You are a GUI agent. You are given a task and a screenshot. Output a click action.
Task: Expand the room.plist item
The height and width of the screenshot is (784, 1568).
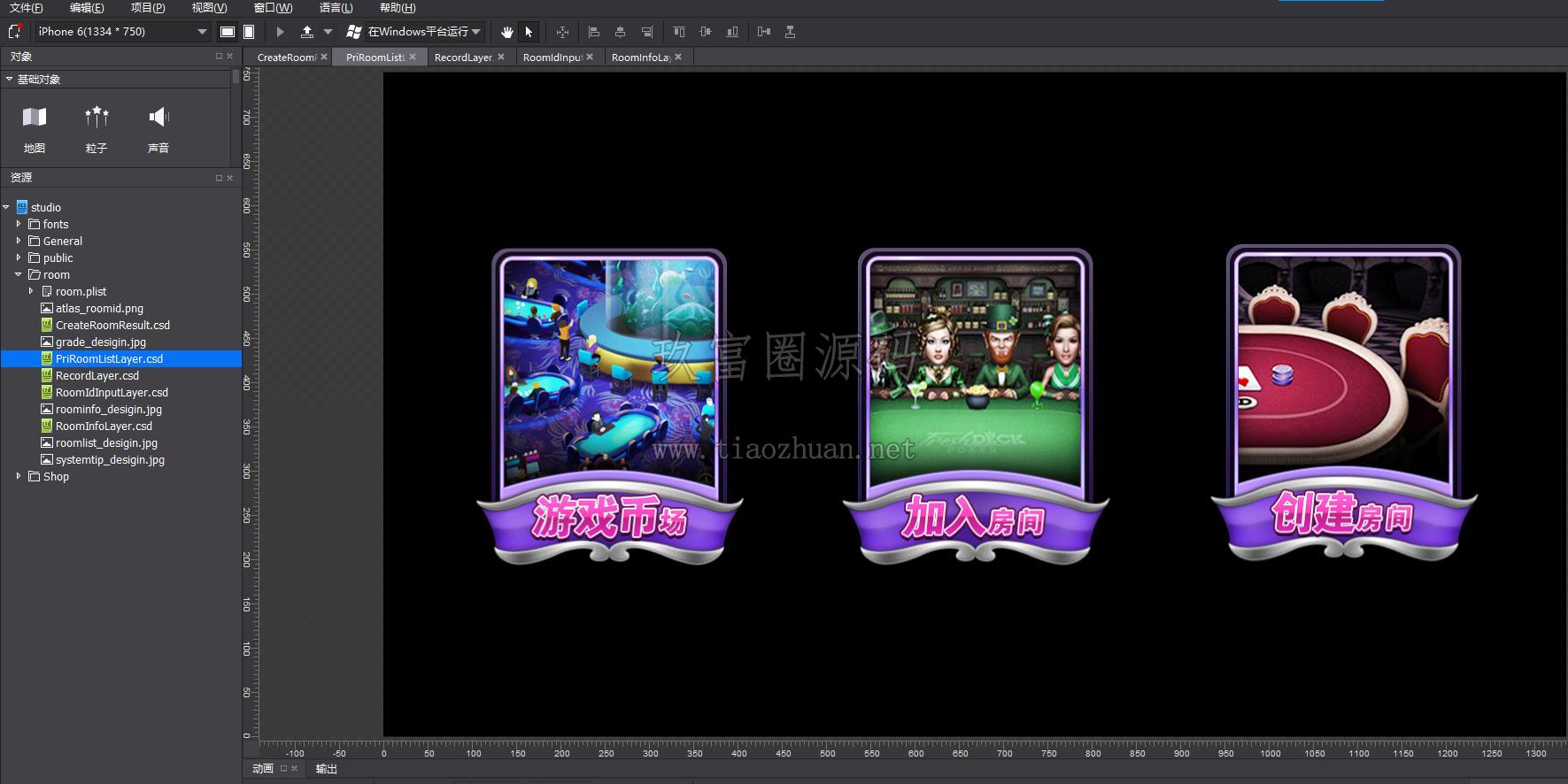31,291
